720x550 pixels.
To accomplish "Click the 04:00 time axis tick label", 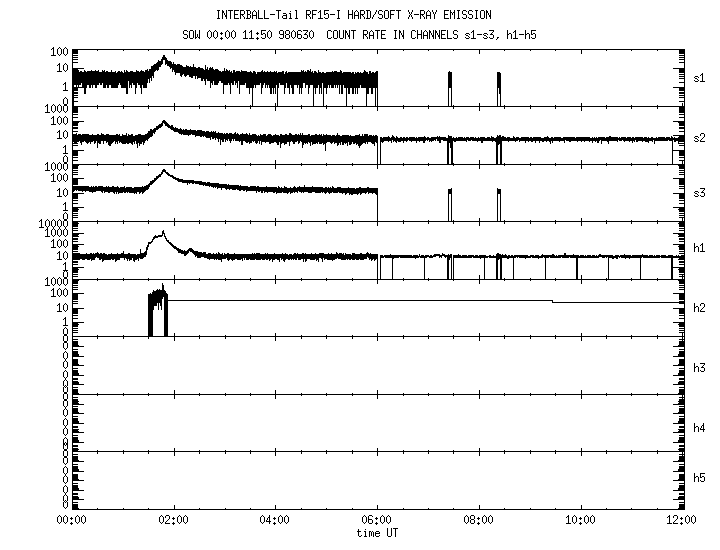I will pos(275,521).
